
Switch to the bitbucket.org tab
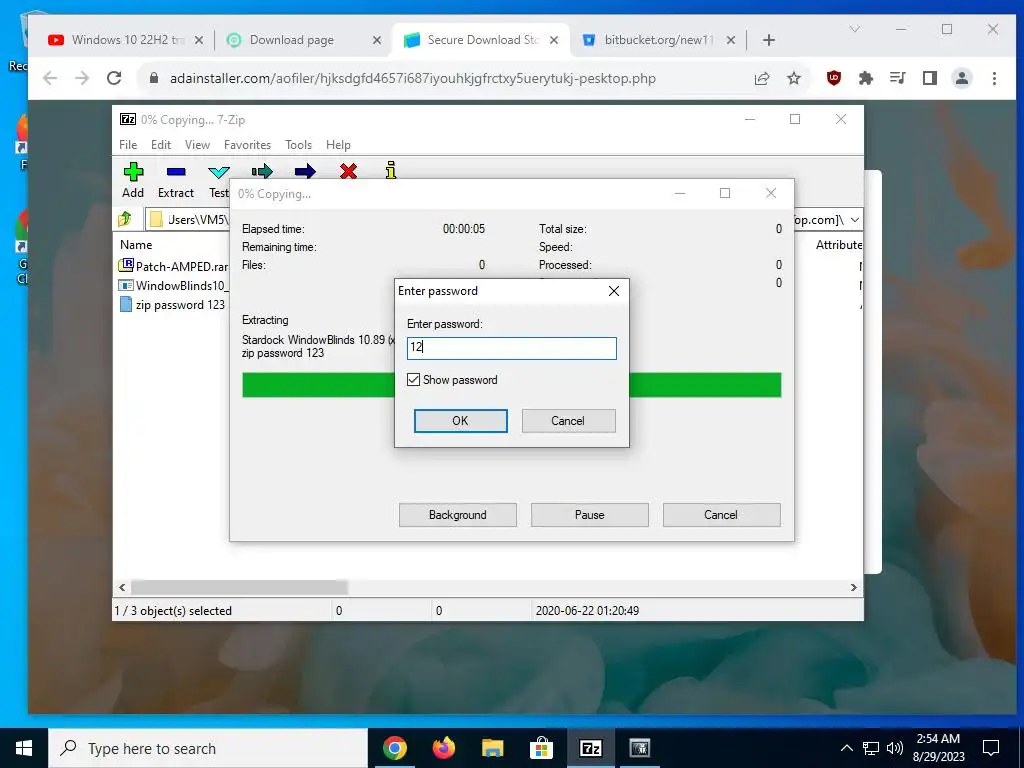click(658, 40)
